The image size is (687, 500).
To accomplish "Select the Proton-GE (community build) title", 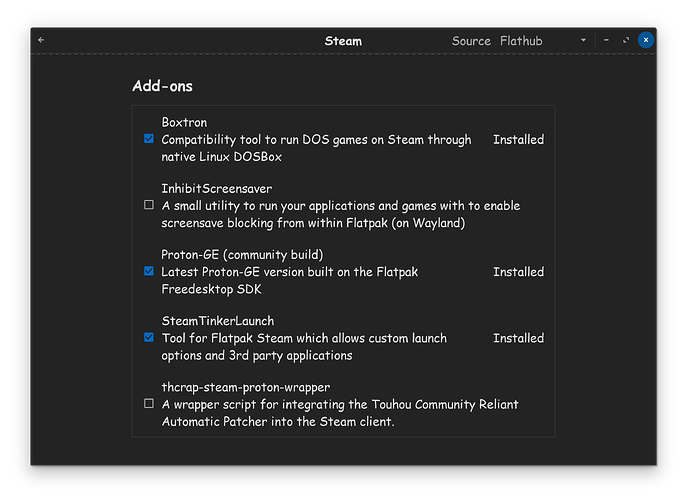I will pos(242,255).
